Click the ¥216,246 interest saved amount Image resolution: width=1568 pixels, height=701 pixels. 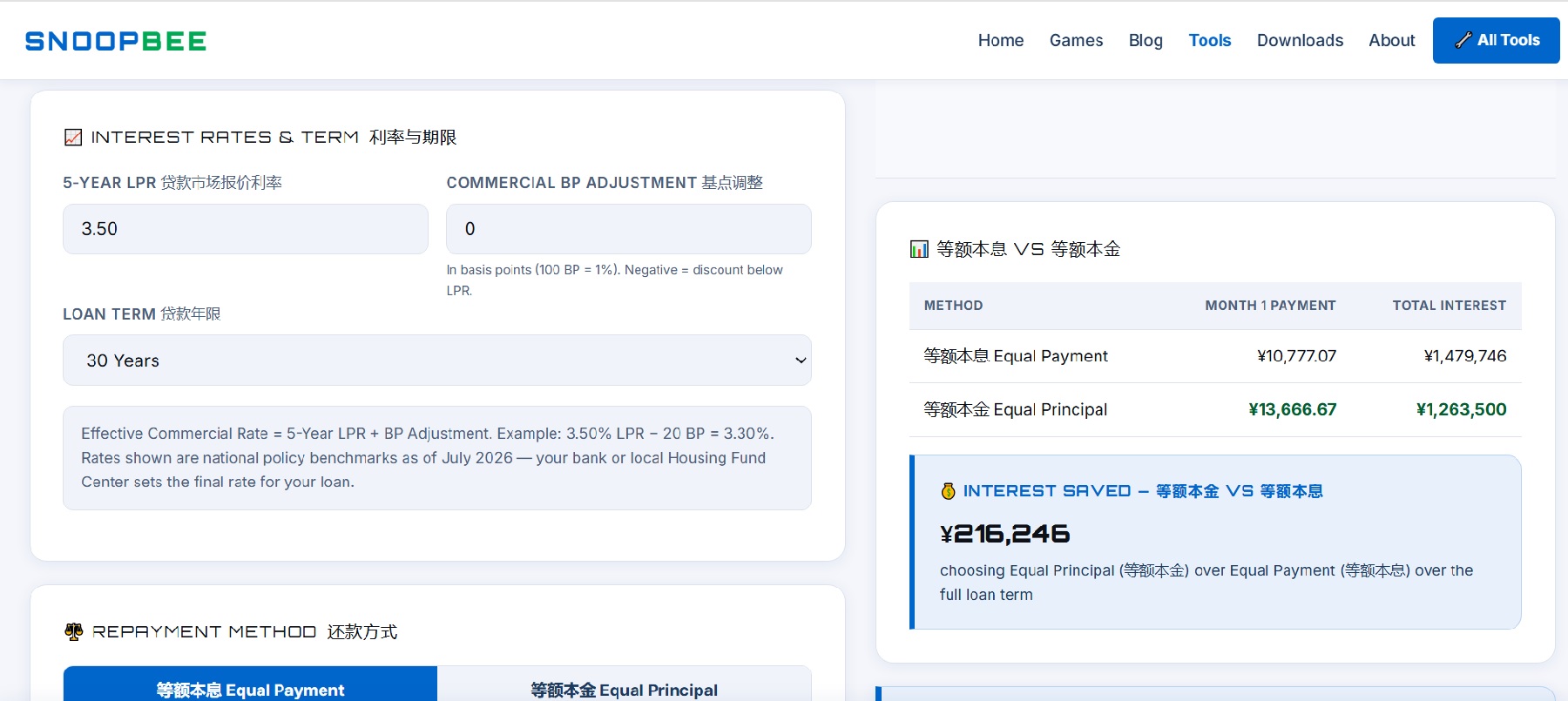click(x=1004, y=534)
